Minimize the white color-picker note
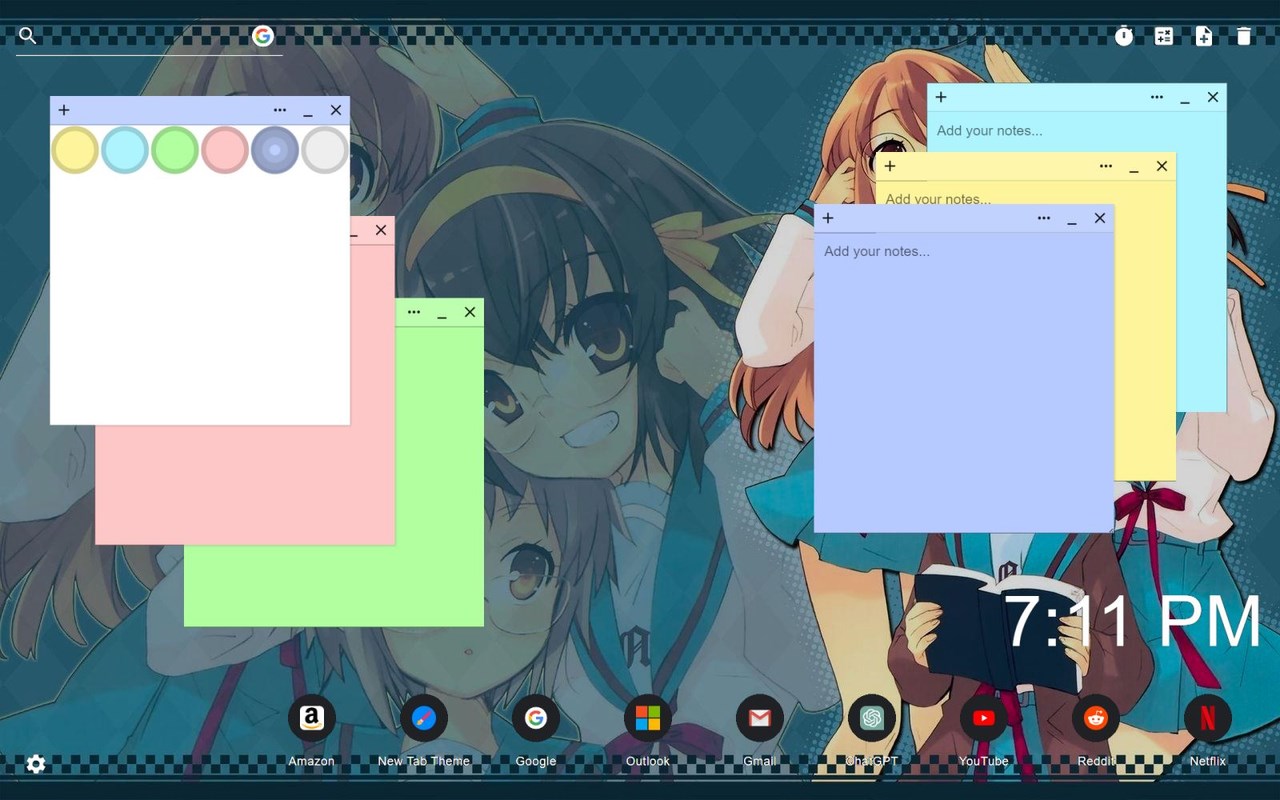This screenshot has height=800, width=1280. pos(308,112)
